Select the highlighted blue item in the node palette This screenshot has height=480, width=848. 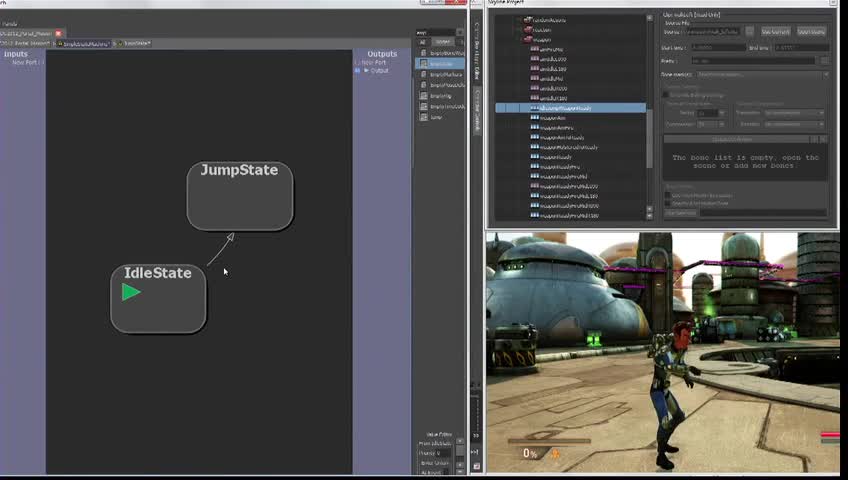point(440,64)
